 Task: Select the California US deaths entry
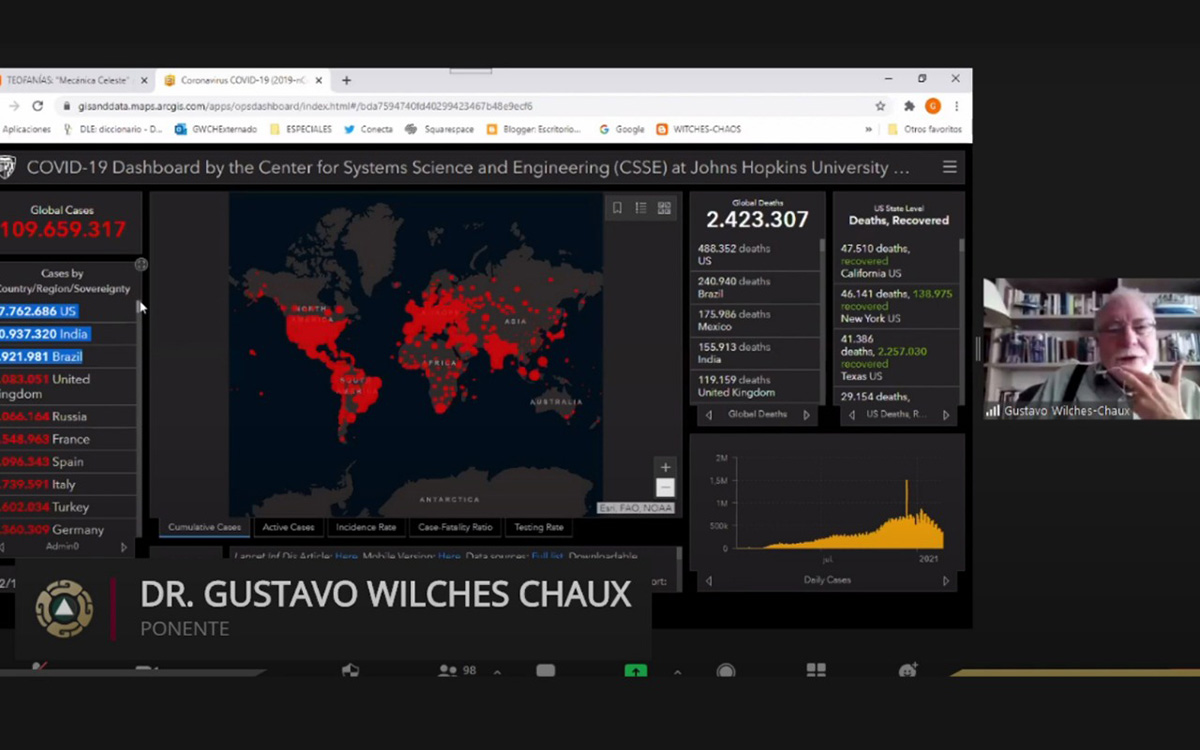pos(895,260)
